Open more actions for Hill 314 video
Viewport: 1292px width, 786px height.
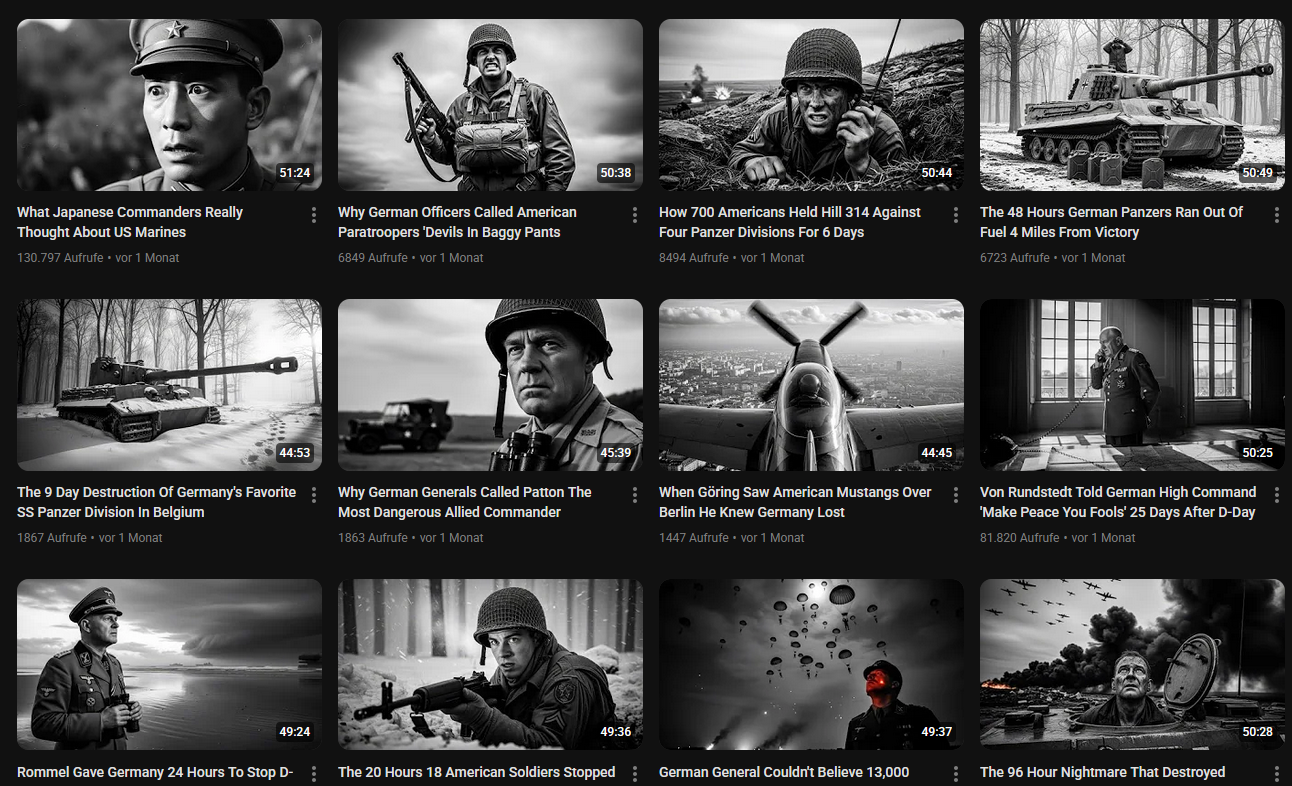[x=956, y=215]
